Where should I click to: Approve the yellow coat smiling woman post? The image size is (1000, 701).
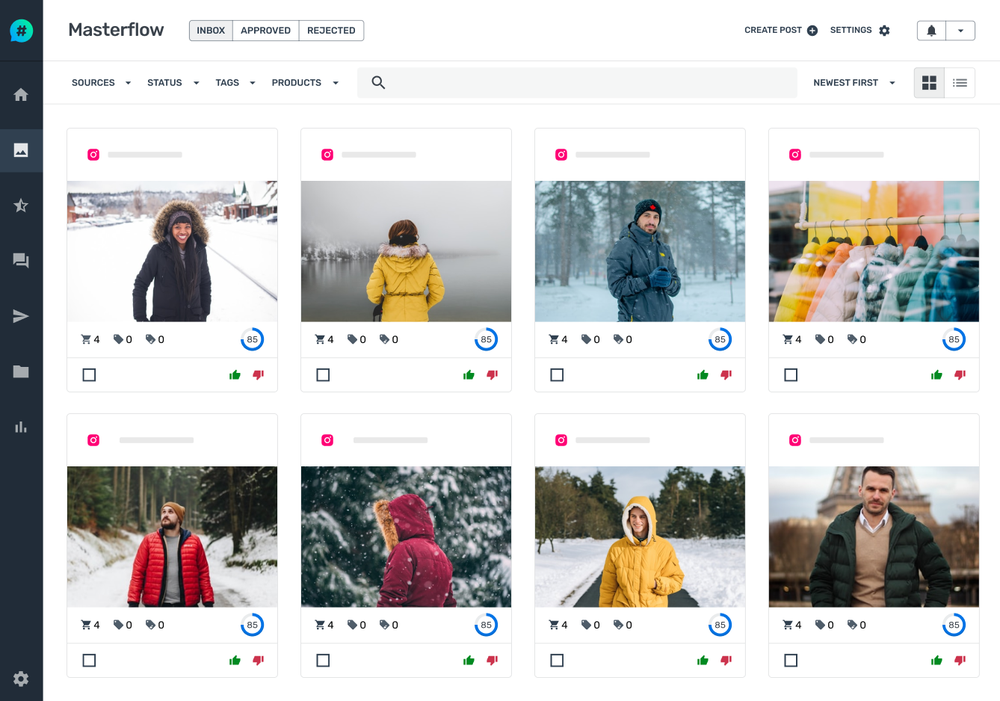point(703,660)
